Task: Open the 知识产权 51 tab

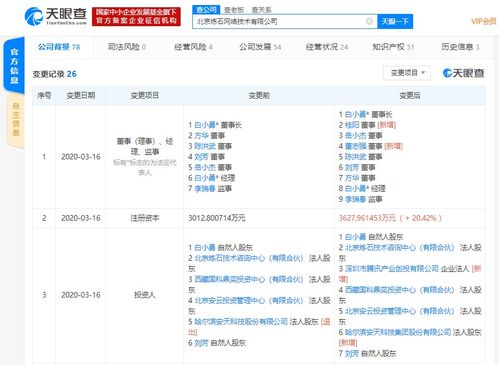Action: tap(393, 47)
